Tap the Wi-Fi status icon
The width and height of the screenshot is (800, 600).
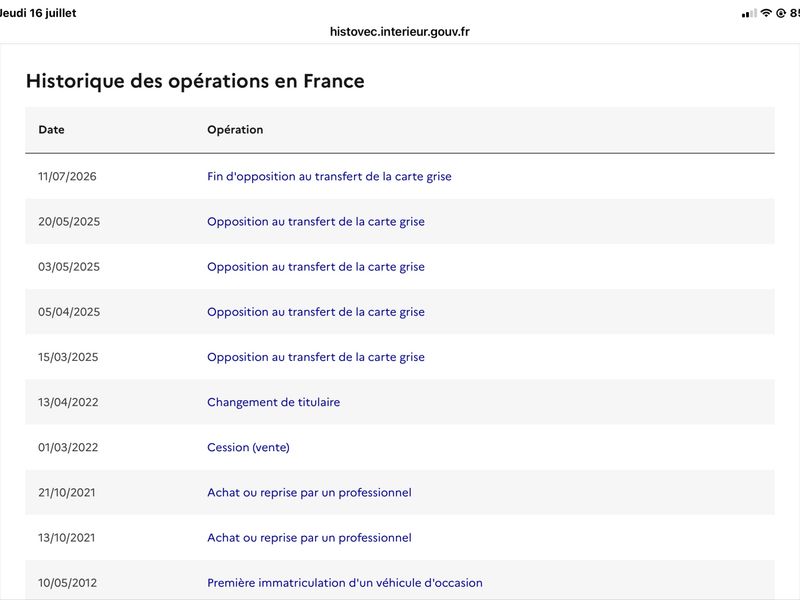(765, 13)
